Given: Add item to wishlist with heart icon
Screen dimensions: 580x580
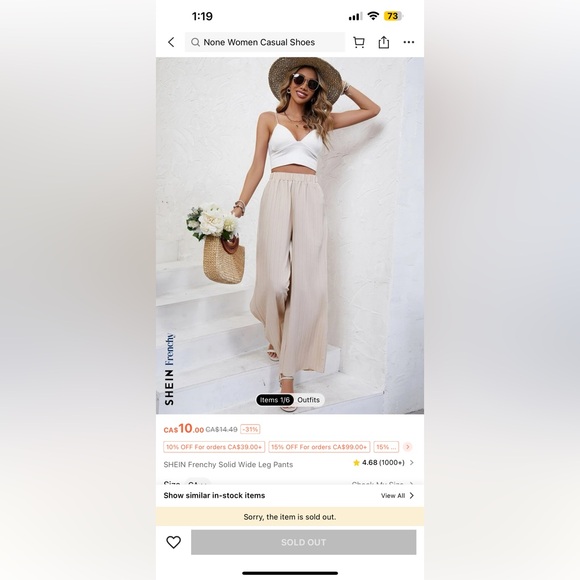Looking at the screenshot, I should click(173, 542).
